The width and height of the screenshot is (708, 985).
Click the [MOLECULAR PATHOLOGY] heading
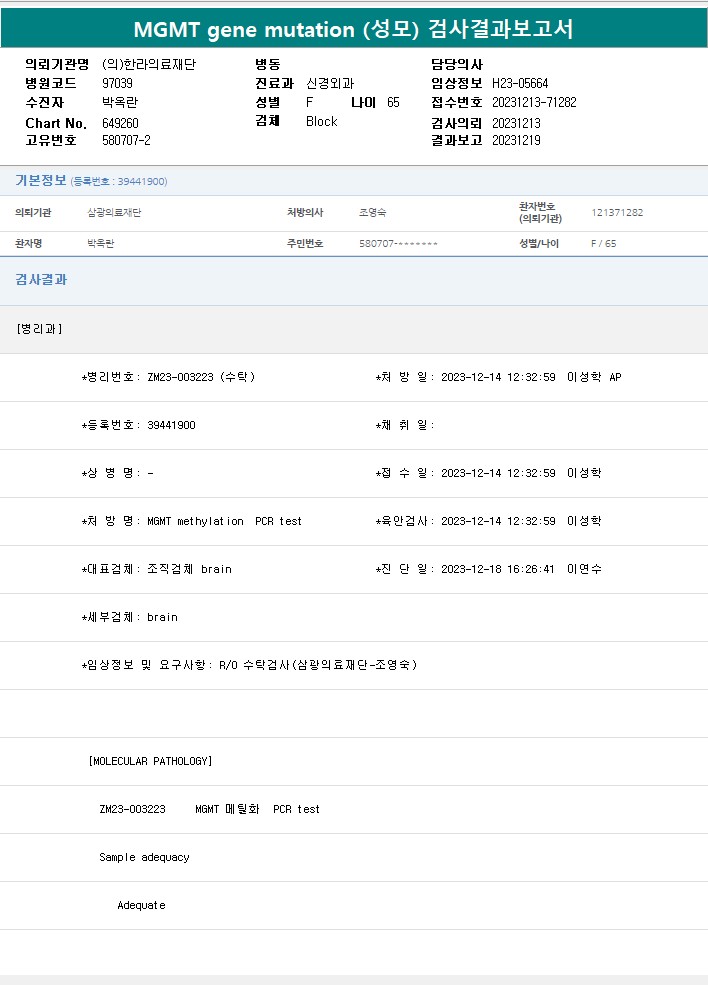[x=150, y=761]
